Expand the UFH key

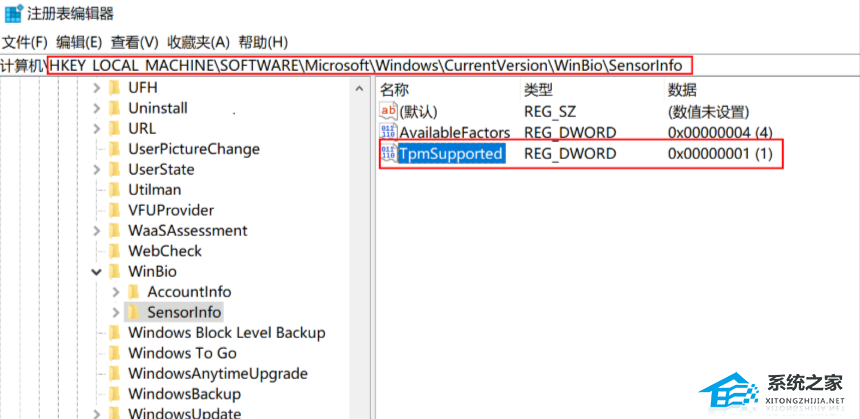(97, 88)
